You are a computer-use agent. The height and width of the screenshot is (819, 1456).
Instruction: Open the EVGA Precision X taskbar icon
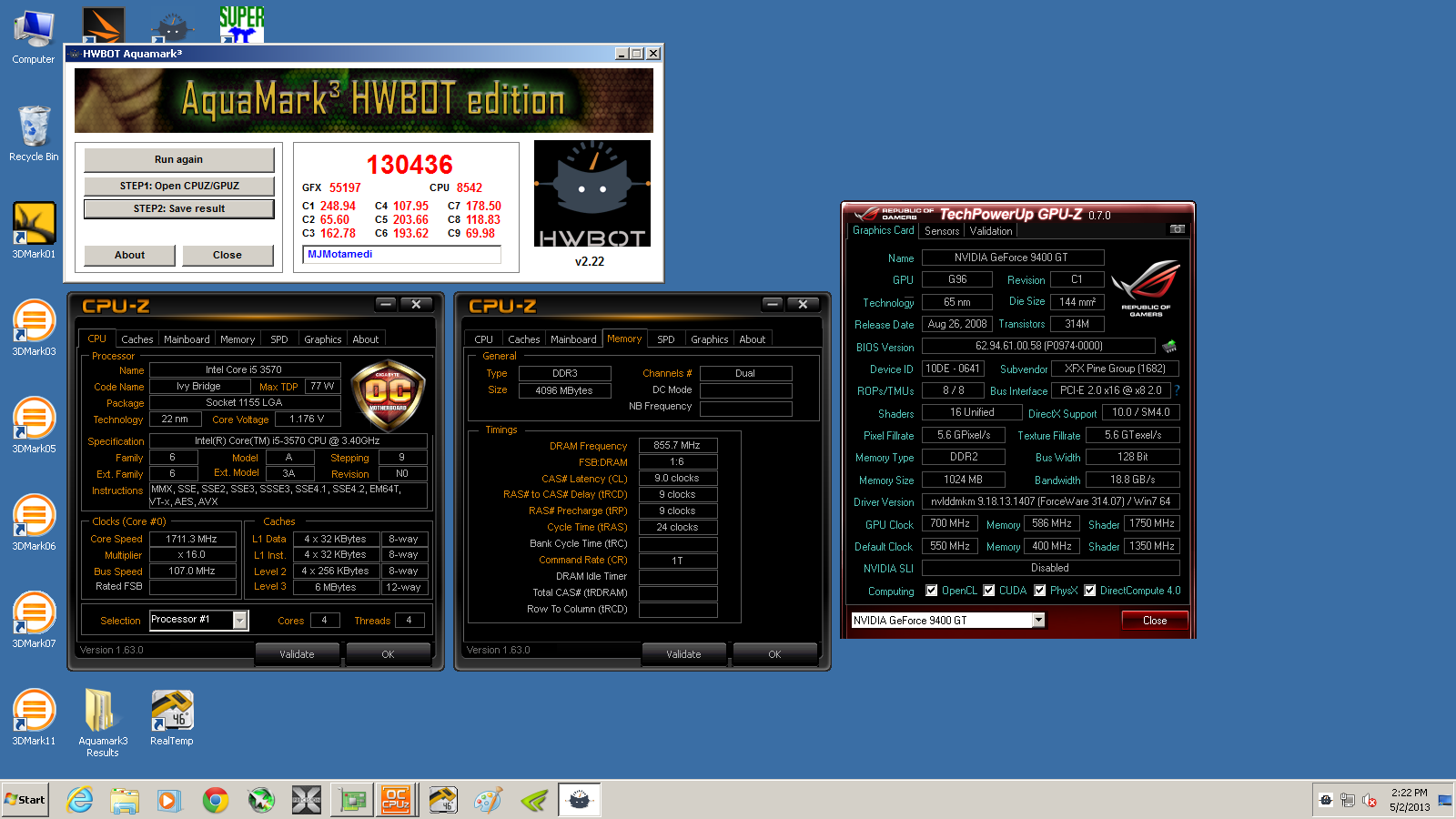click(x=307, y=800)
